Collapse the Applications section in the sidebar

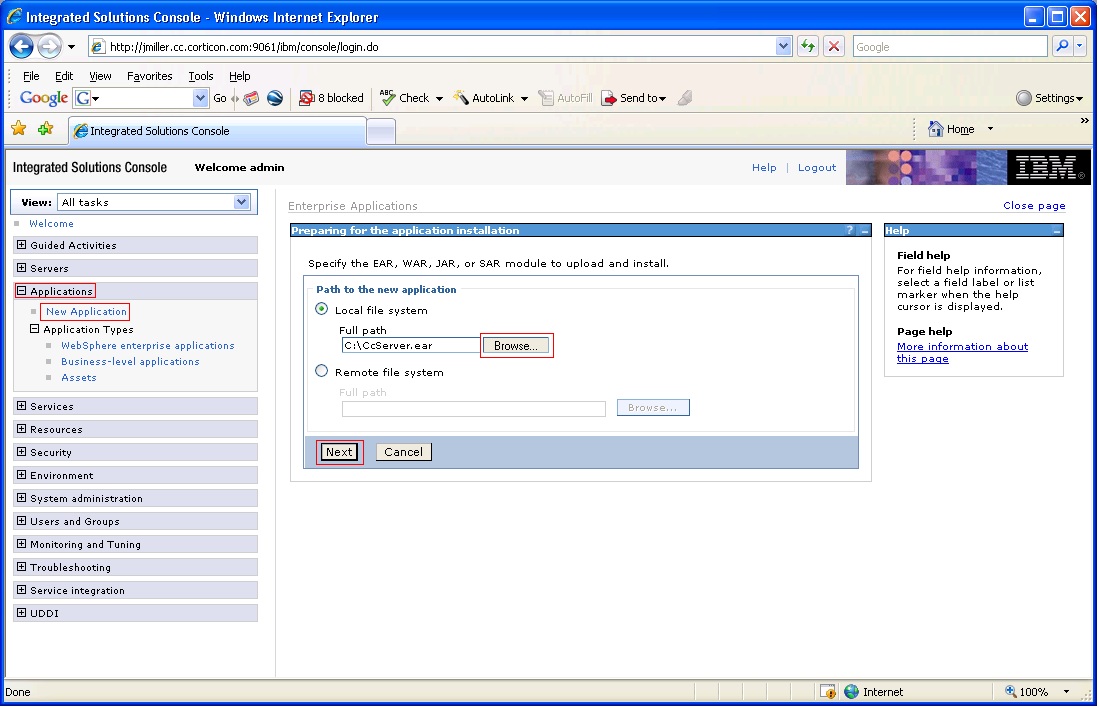pyautogui.click(x=21, y=290)
